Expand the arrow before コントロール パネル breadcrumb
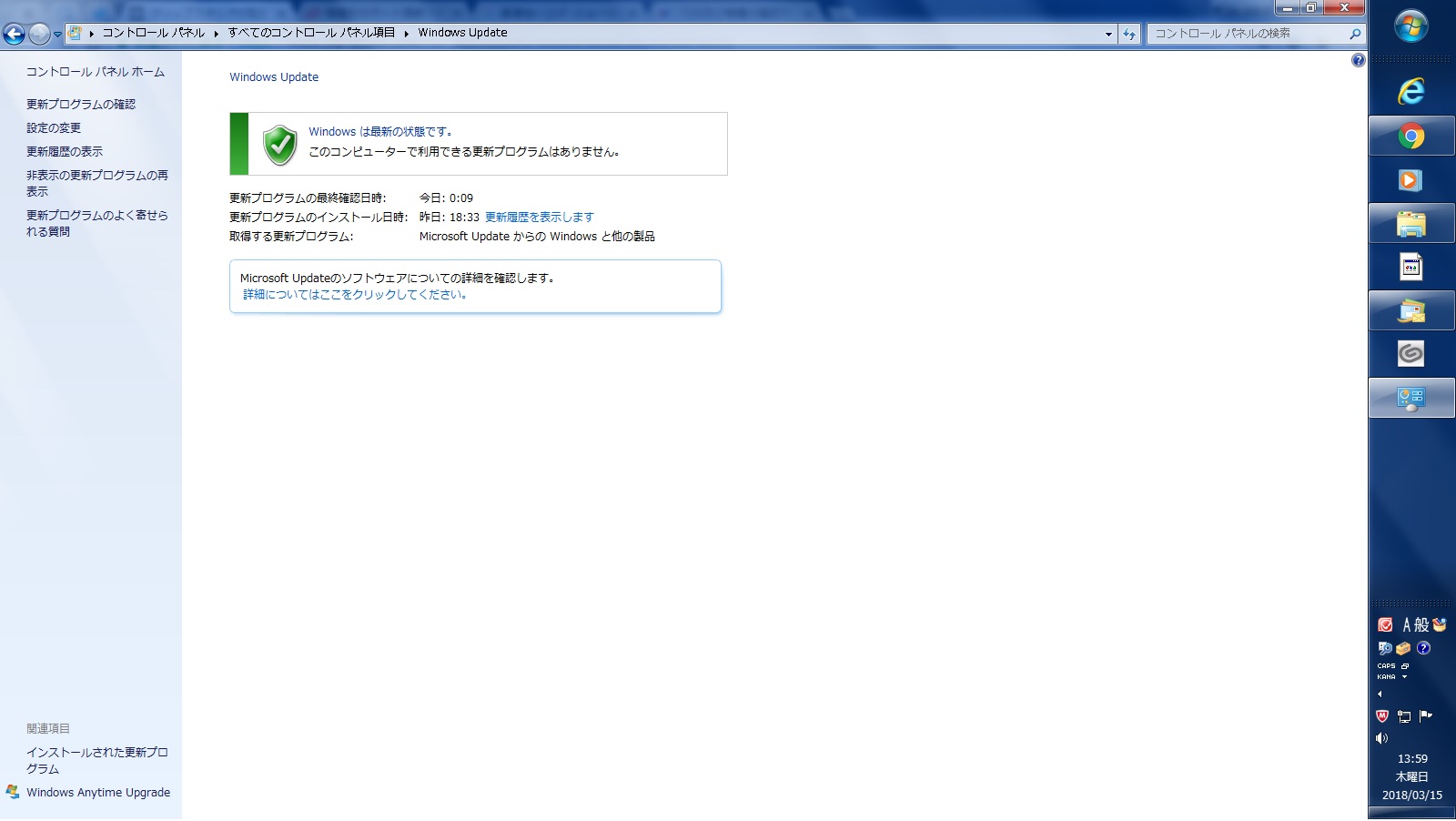1456x821 pixels. (x=92, y=34)
